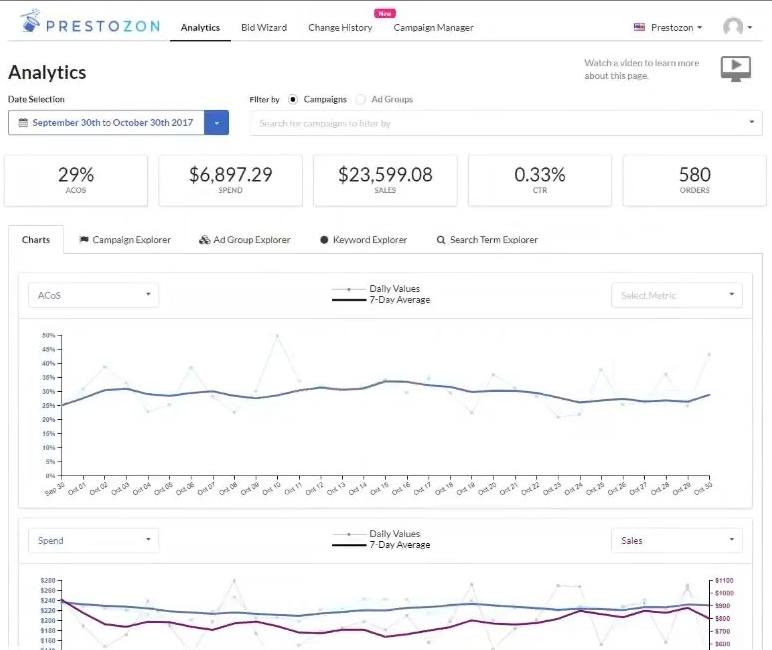The width and height of the screenshot is (772, 650).
Task: Open Campaign Explorer via its flag icon
Action: coord(84,240)
